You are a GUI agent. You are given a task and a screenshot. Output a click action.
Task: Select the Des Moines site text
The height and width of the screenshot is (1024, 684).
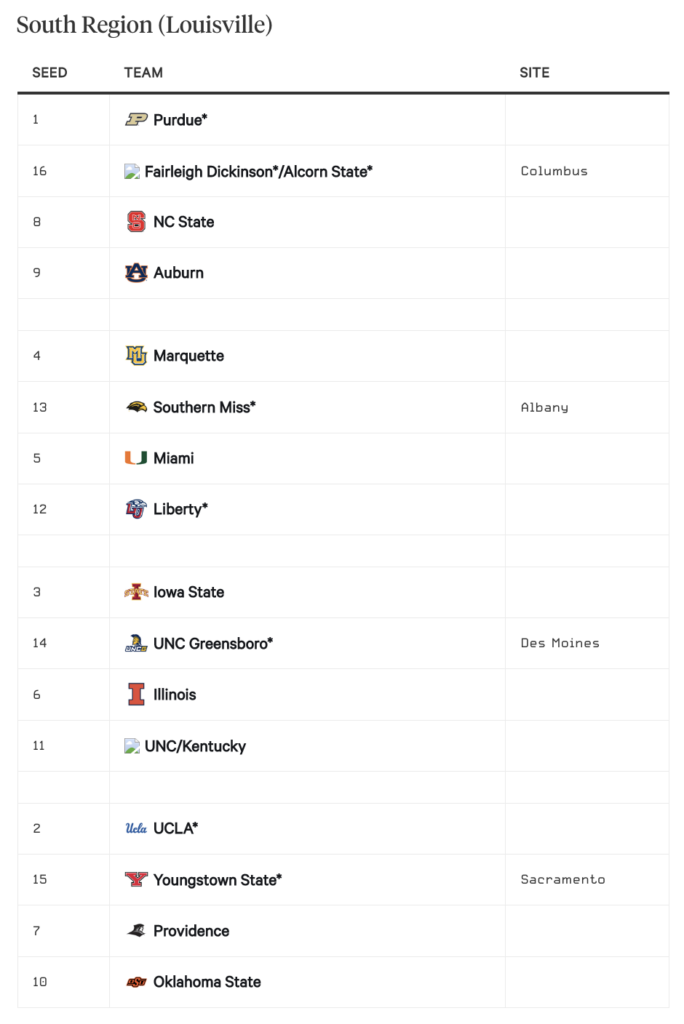[560, 643]
